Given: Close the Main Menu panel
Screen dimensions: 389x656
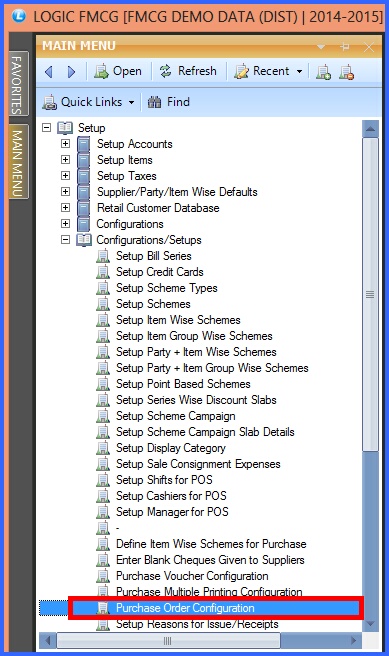Looking at the screenshot, I should [x=369, y=47].
